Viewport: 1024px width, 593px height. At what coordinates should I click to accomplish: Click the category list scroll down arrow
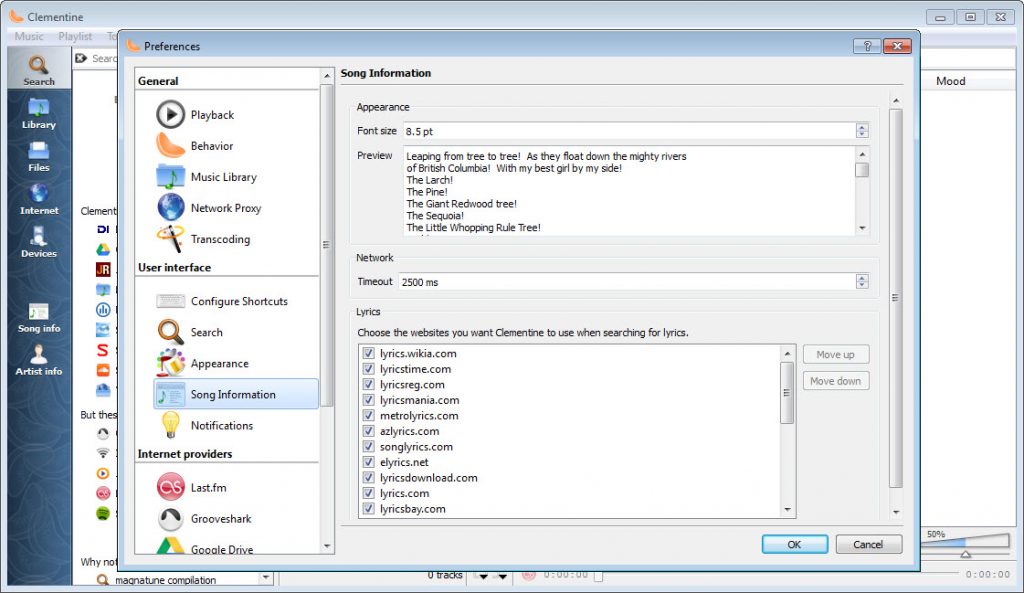(x=327, y=546)
